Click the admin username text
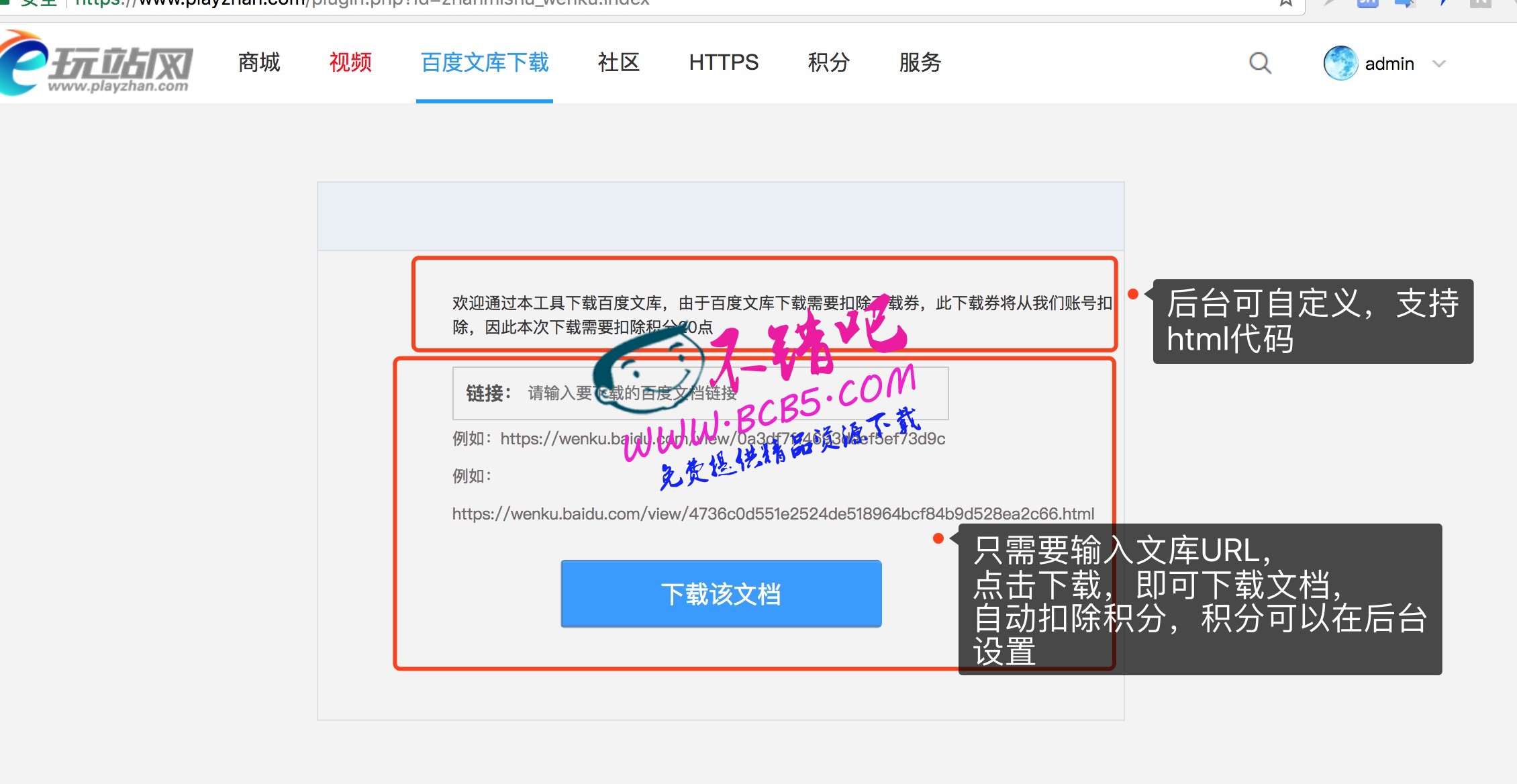The width and height of the screenshot is (1517, 784). pos(1389,64)
